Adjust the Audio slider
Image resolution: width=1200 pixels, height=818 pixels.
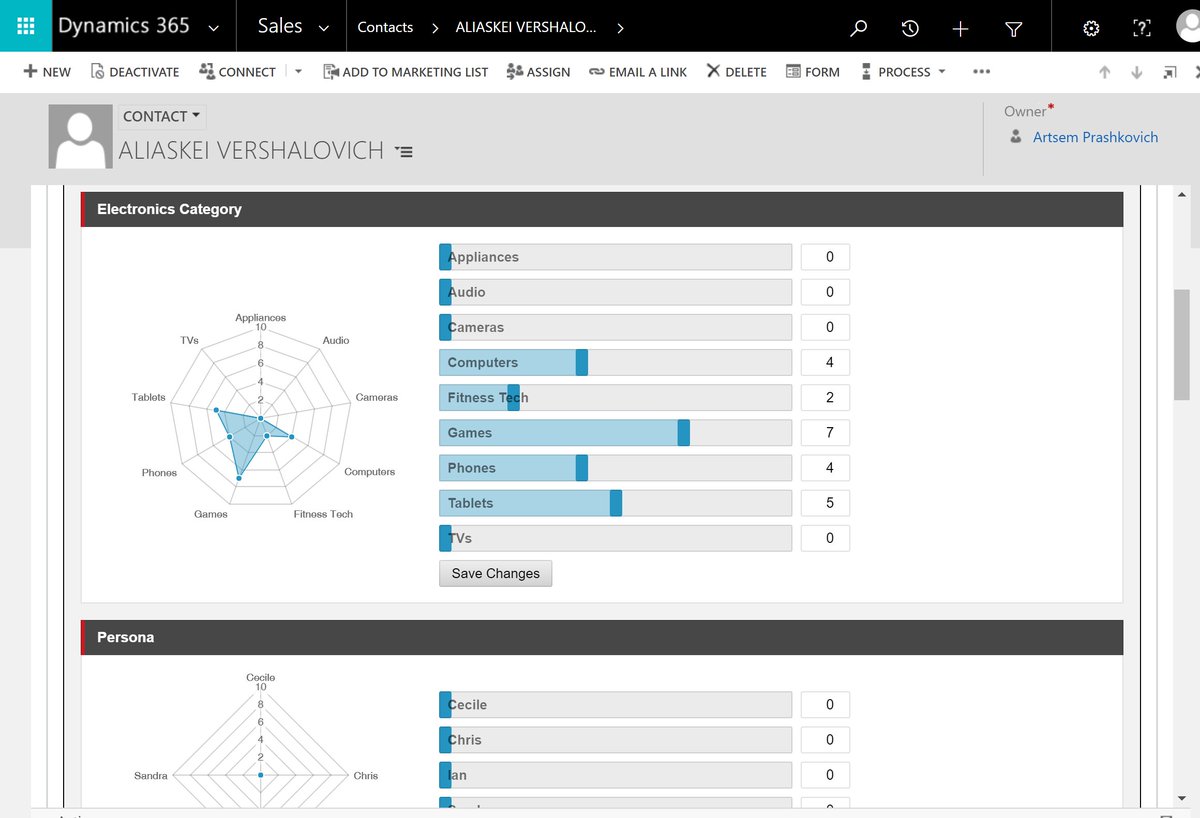615,292
